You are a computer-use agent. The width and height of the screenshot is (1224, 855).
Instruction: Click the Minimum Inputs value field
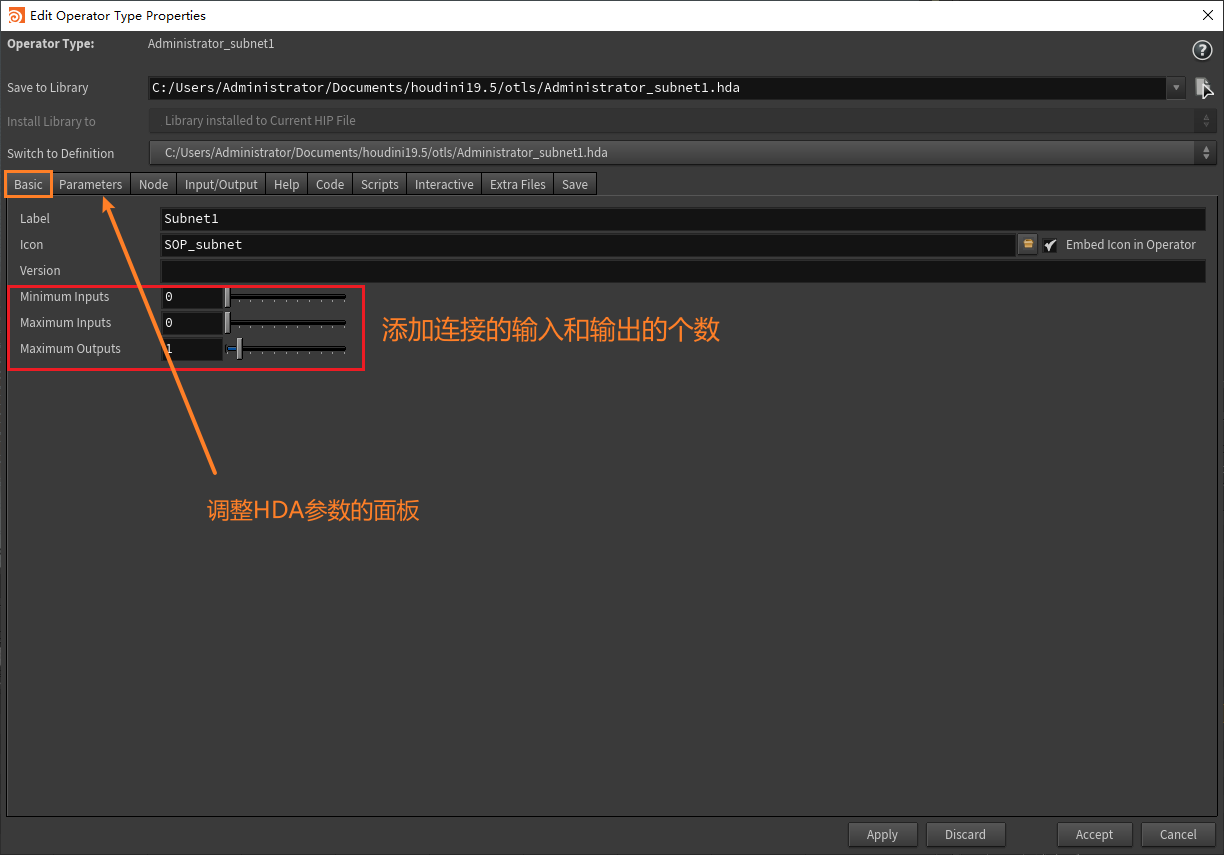tap(192, 297)
